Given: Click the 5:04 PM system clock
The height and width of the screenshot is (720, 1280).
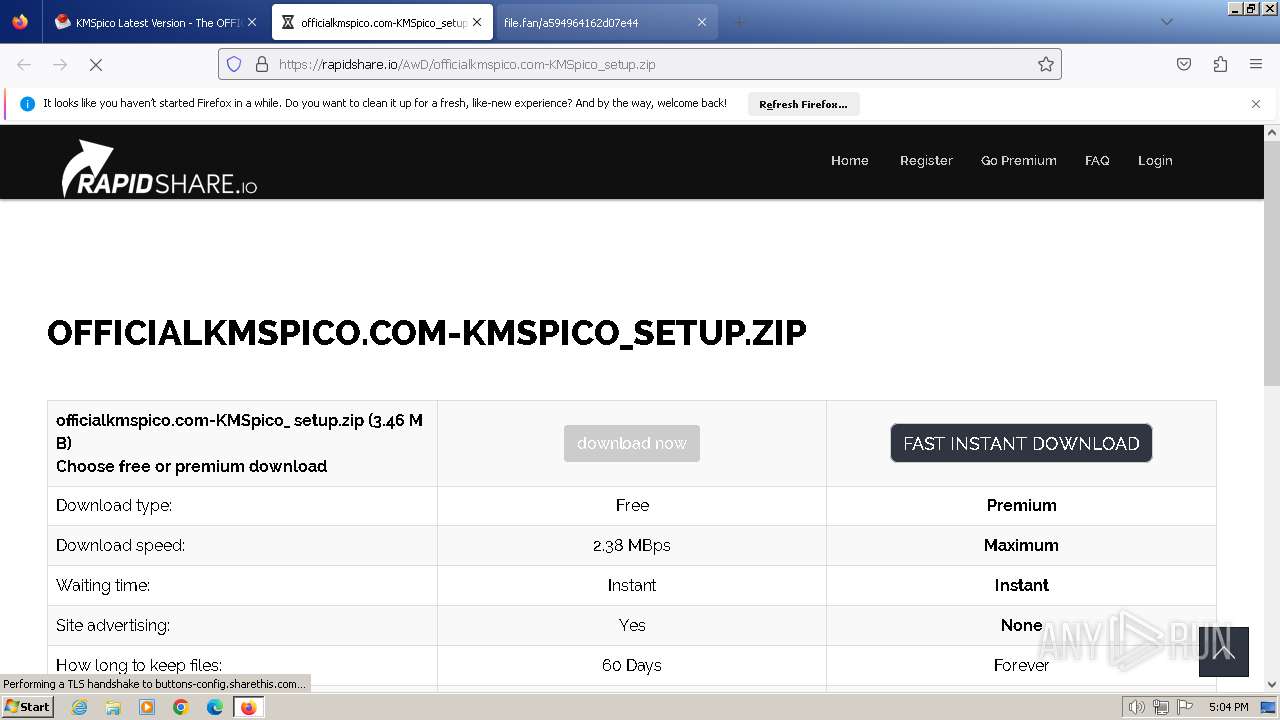Looking at the screenshot, I should pos(1228,707).
